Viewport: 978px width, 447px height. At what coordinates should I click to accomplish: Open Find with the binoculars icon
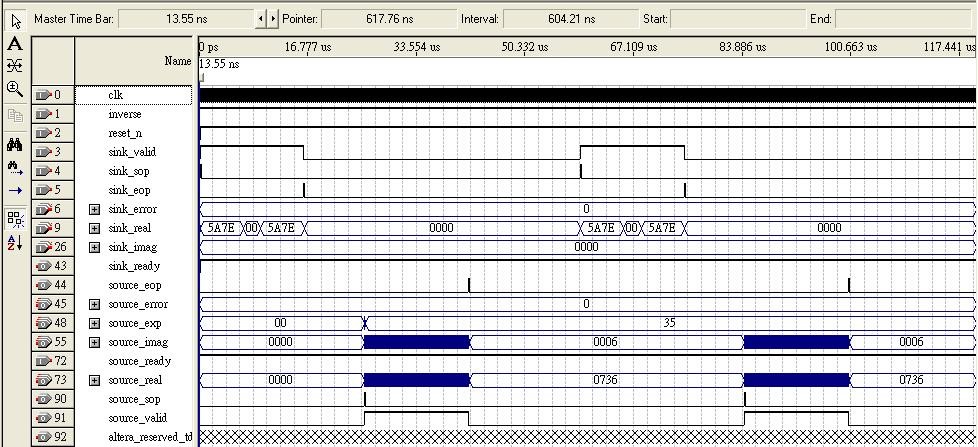15,145
